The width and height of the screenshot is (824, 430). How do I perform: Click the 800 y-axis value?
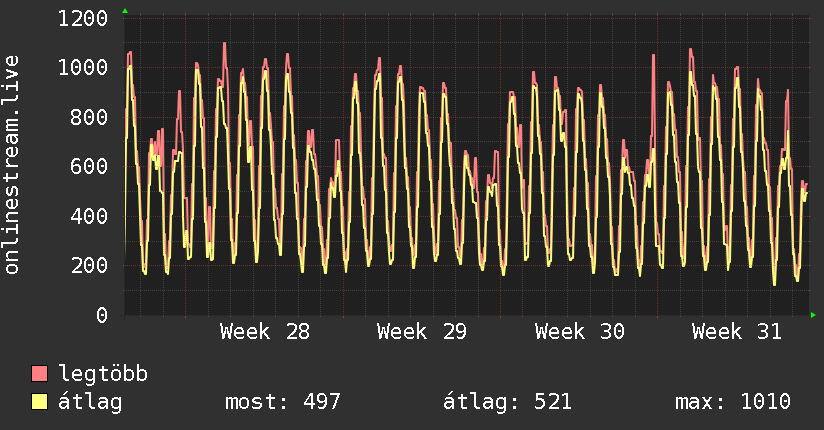pyautogui.click(x=89, y=117)
